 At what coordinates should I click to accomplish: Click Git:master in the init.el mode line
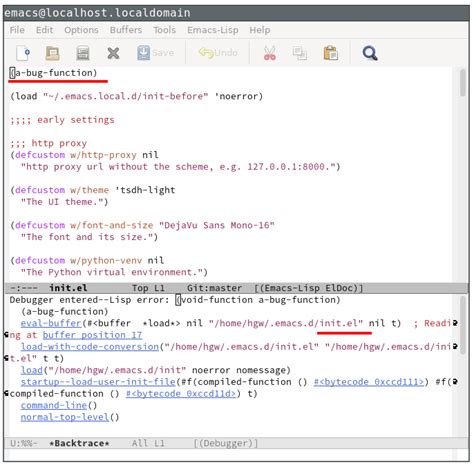click(x=214, y=288)
